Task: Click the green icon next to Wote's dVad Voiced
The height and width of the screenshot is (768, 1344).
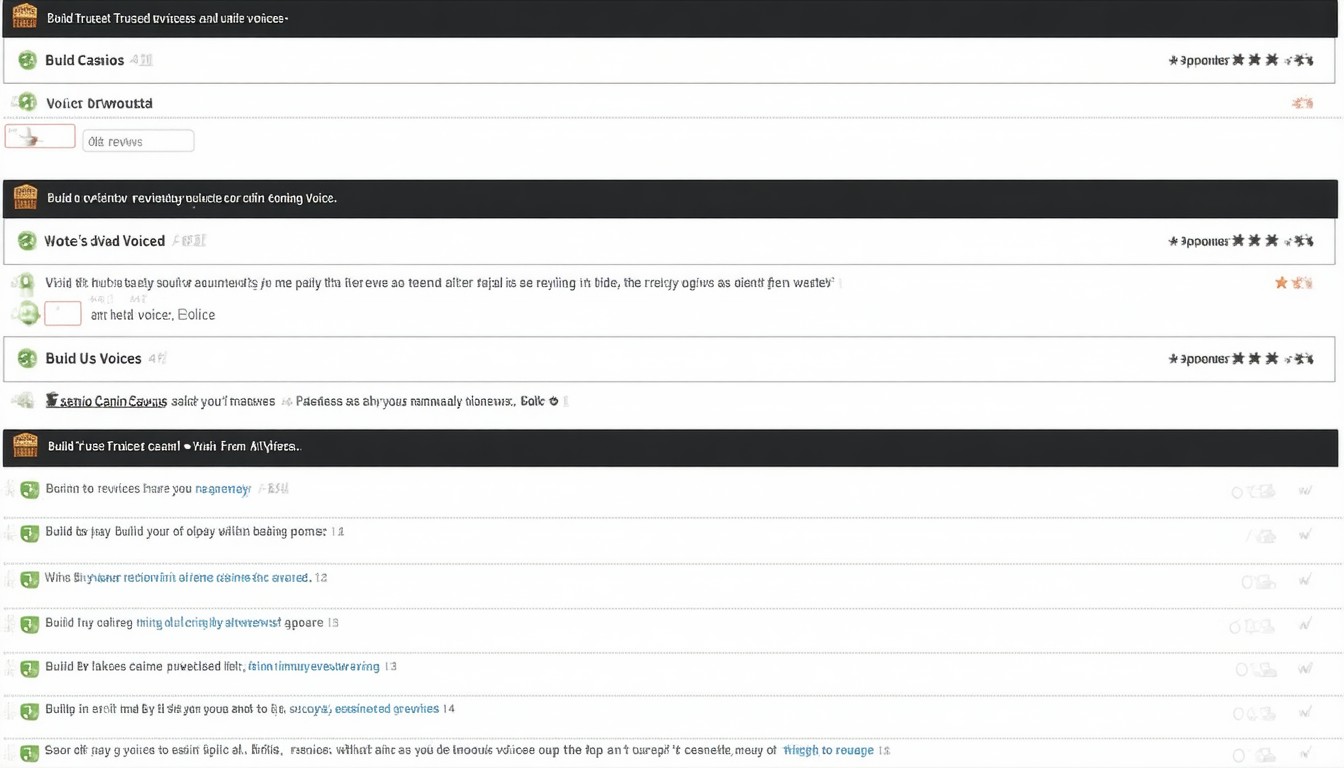Action: click(x=27, y=241)
